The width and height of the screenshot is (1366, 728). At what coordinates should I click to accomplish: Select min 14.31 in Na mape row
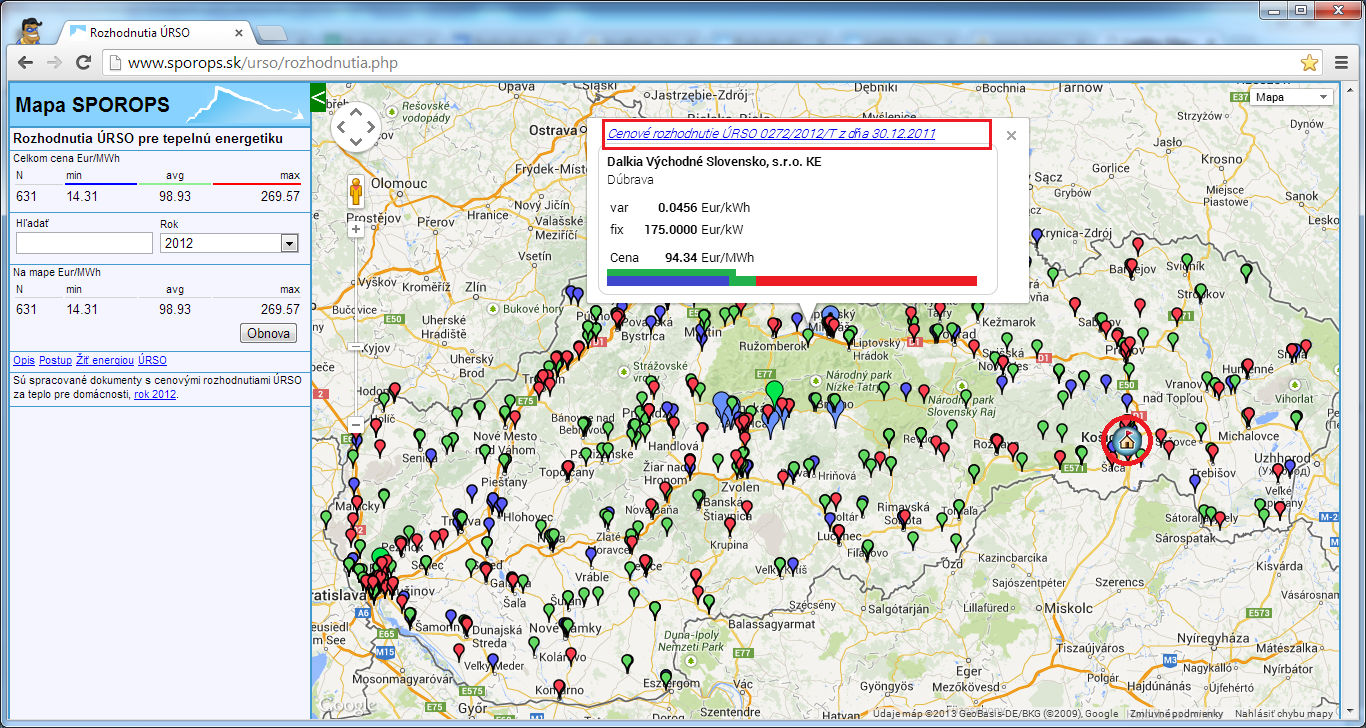coord(81,309)
